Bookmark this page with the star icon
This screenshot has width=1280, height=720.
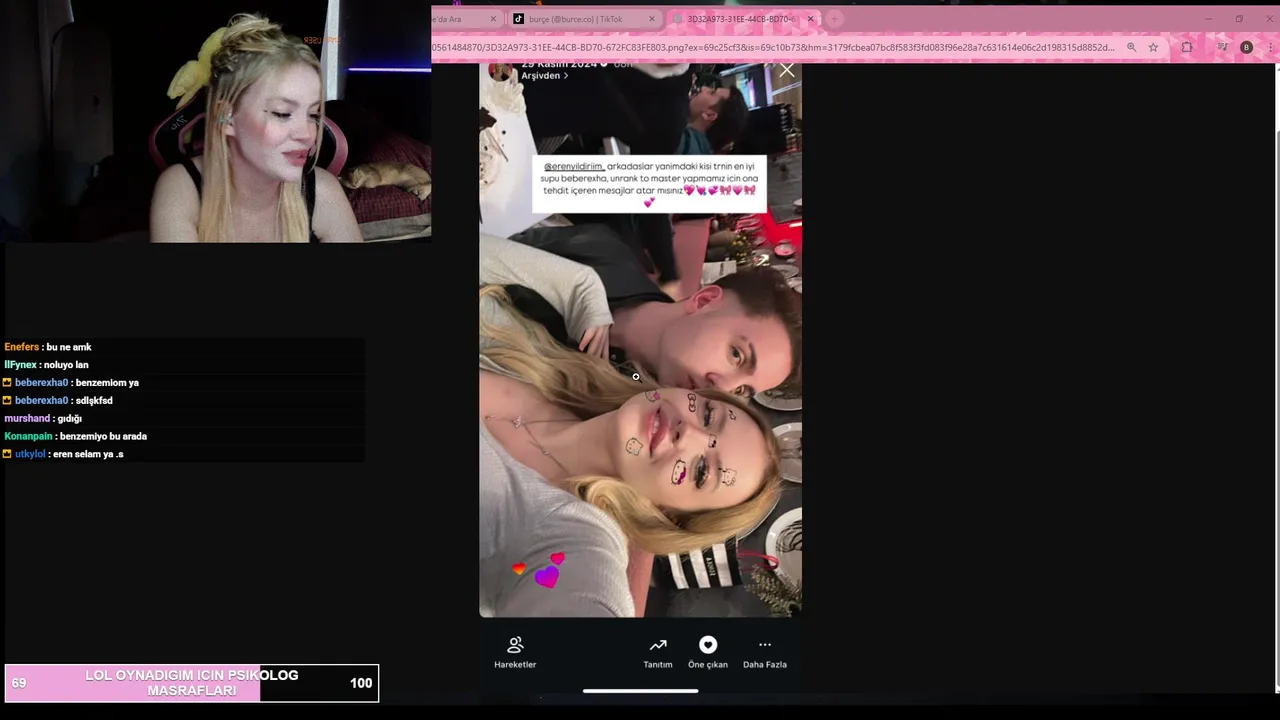(x=1153, y=47)
